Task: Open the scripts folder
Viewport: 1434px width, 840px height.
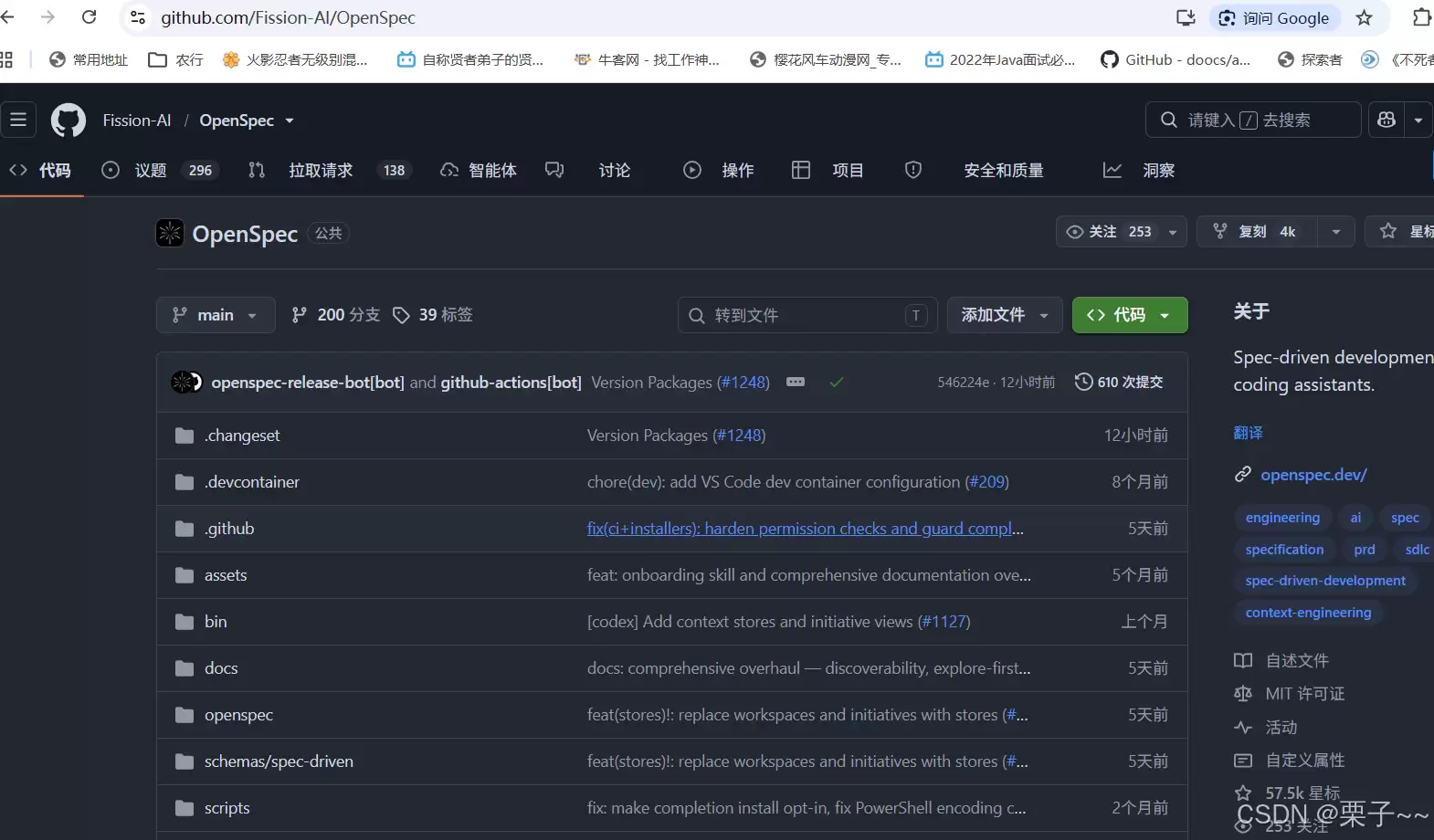Action: pos(227,808)
